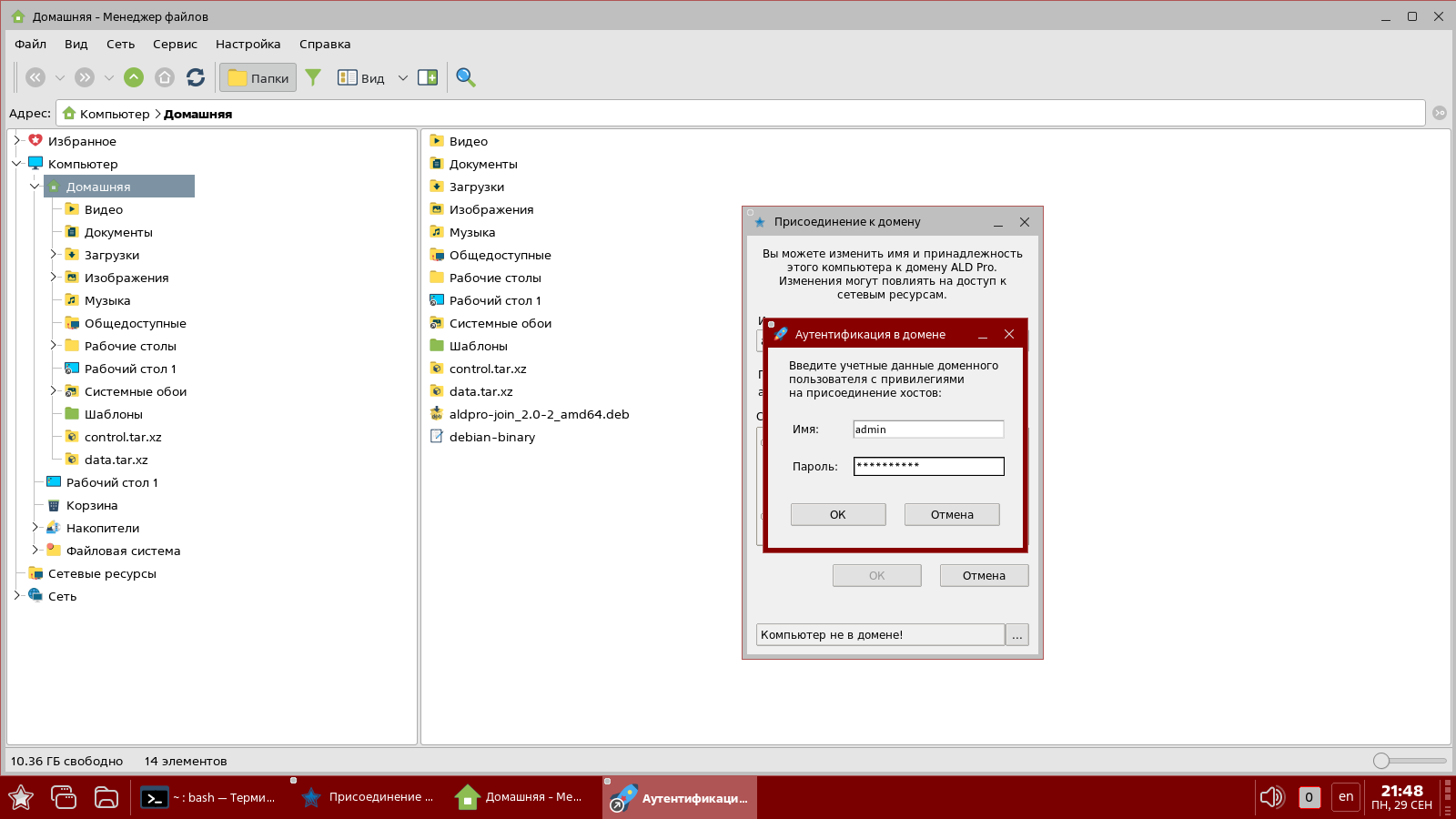Image resolution: width=1456 pixels, height=819 pixels.
Task: Open the bash terminal from the taskbar
Action: tap(209, 798)
